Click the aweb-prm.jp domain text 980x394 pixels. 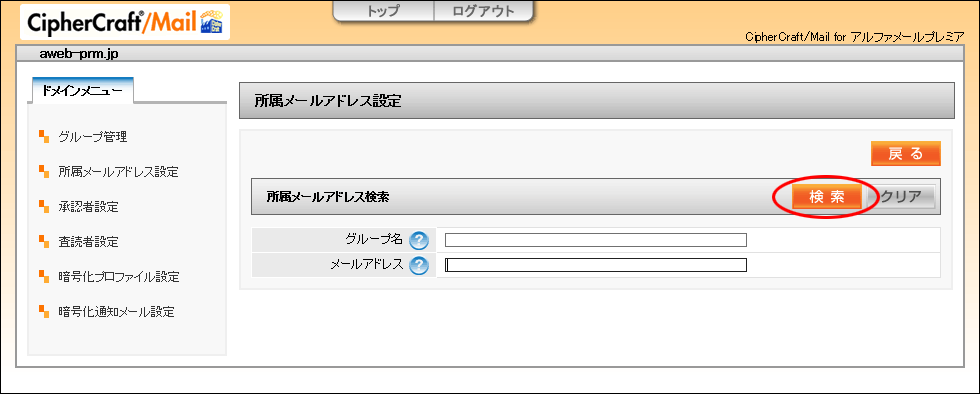click(x=79, y=54)
